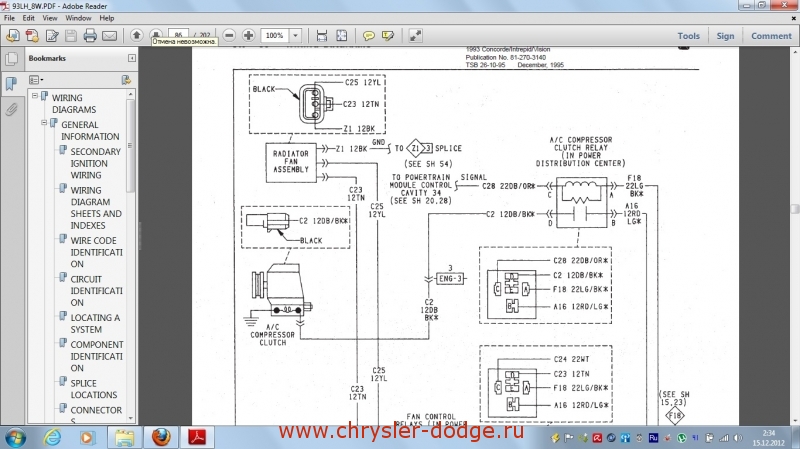Go to next page down arrow

click(156, 34)
